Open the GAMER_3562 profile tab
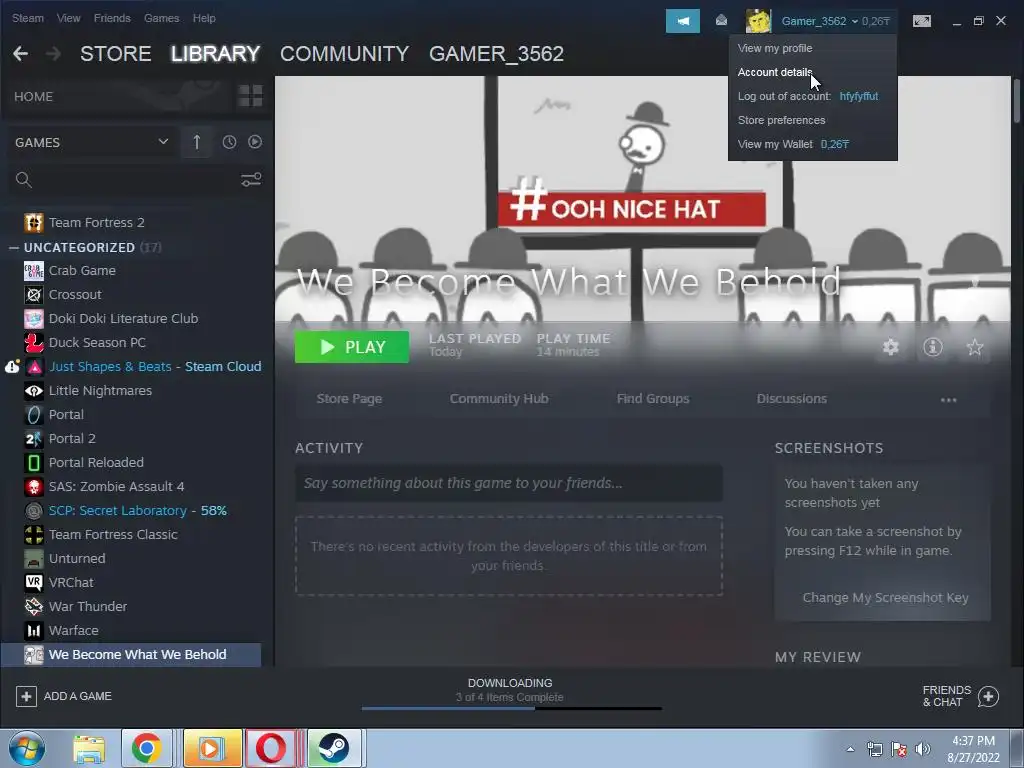Image resolution: width=1024 pixels, height=768 pixels. tap(496, 54)
